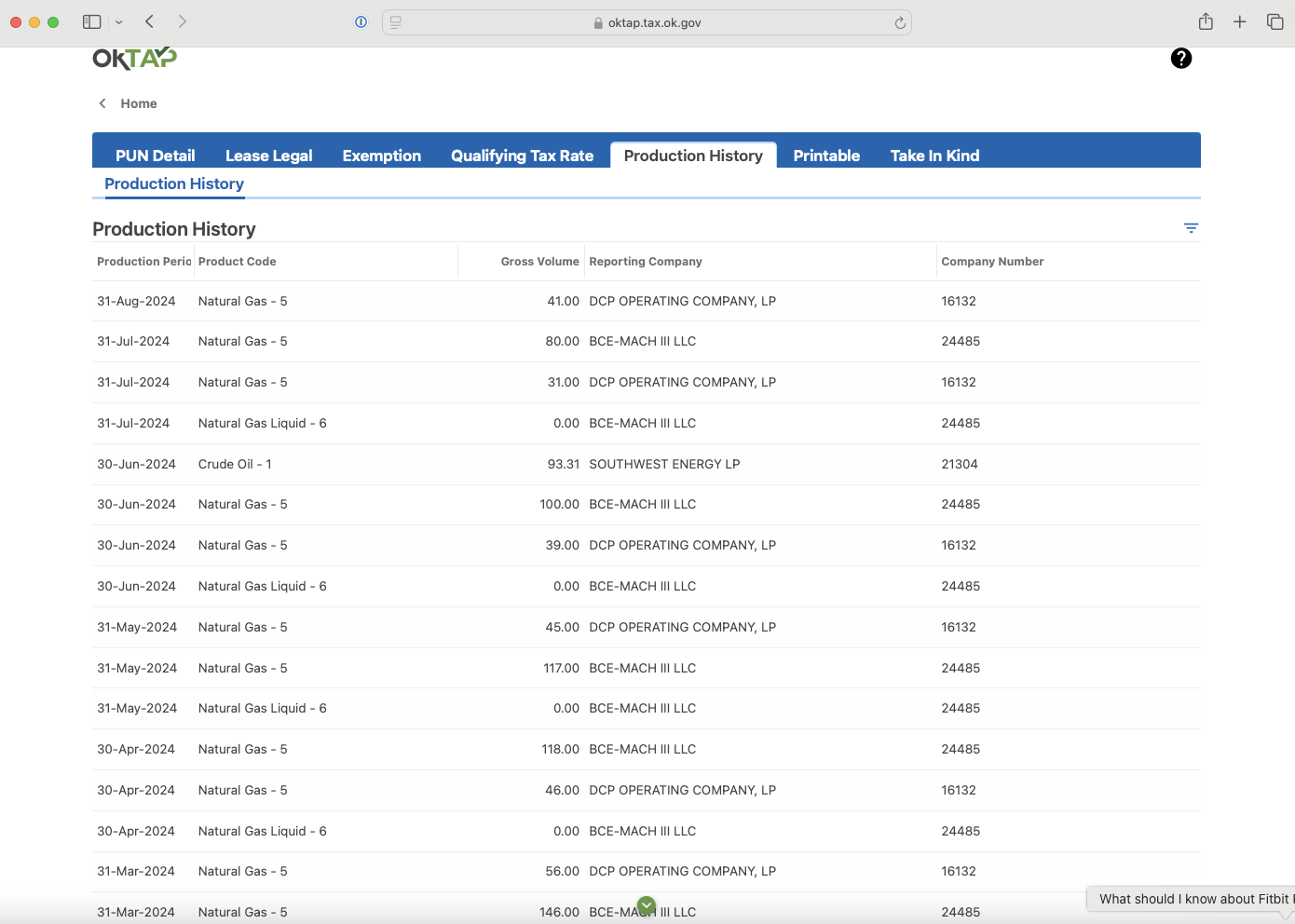Open the table filter icon
This screenshot has width=1295, height=924.
[x=1191, y=228]
